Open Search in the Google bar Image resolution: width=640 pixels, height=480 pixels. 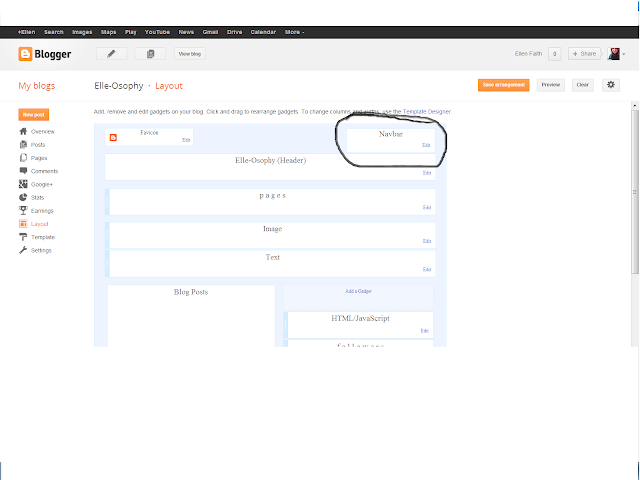(54, 32)
